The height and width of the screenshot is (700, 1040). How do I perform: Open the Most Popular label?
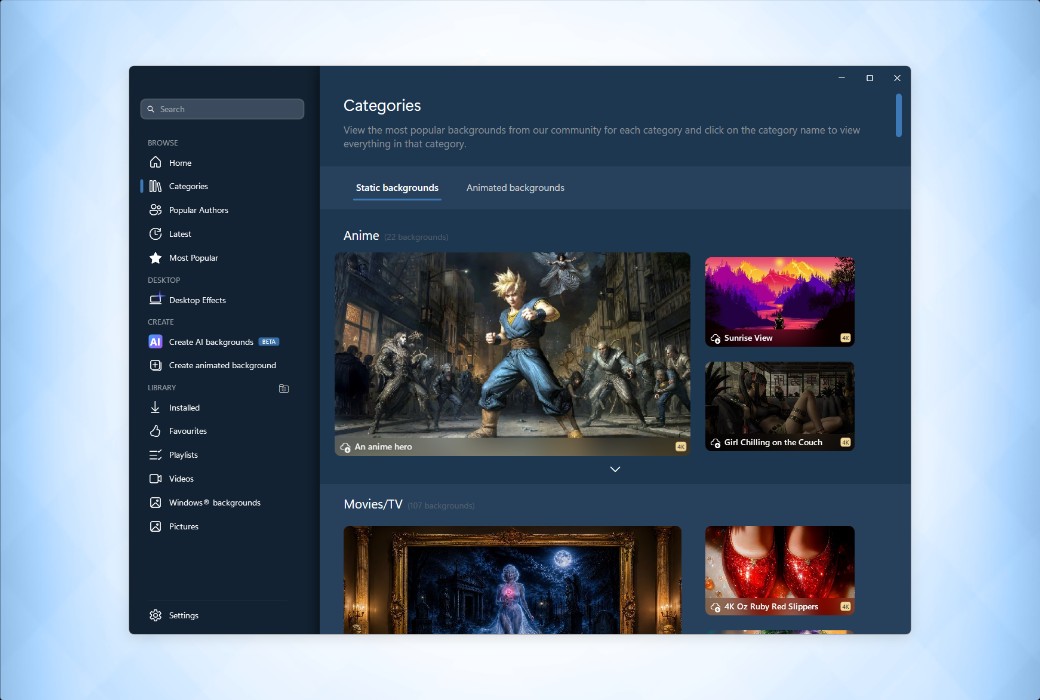point(193,257)
